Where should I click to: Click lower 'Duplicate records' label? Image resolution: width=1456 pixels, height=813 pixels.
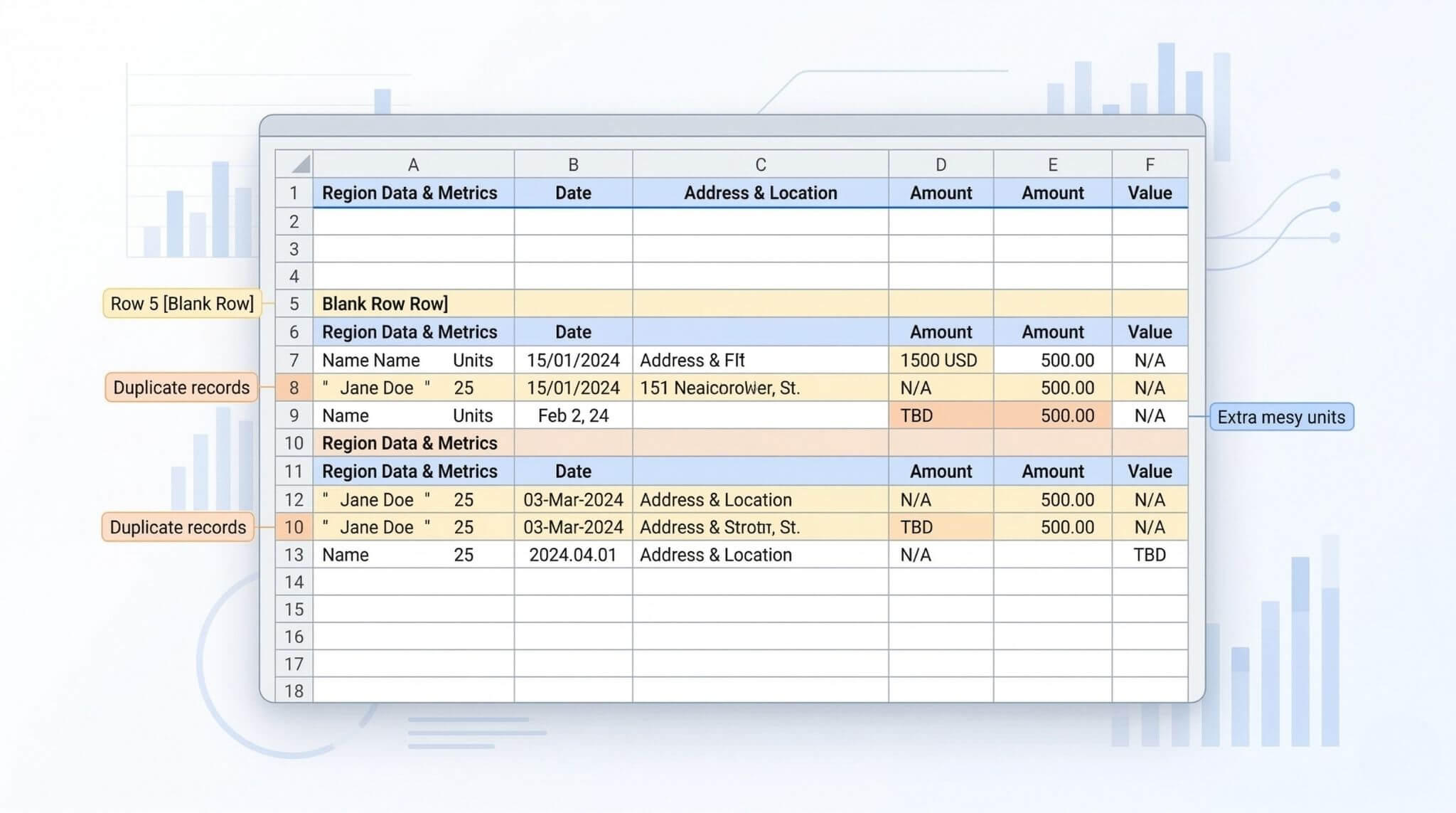[x=178, y=527]
